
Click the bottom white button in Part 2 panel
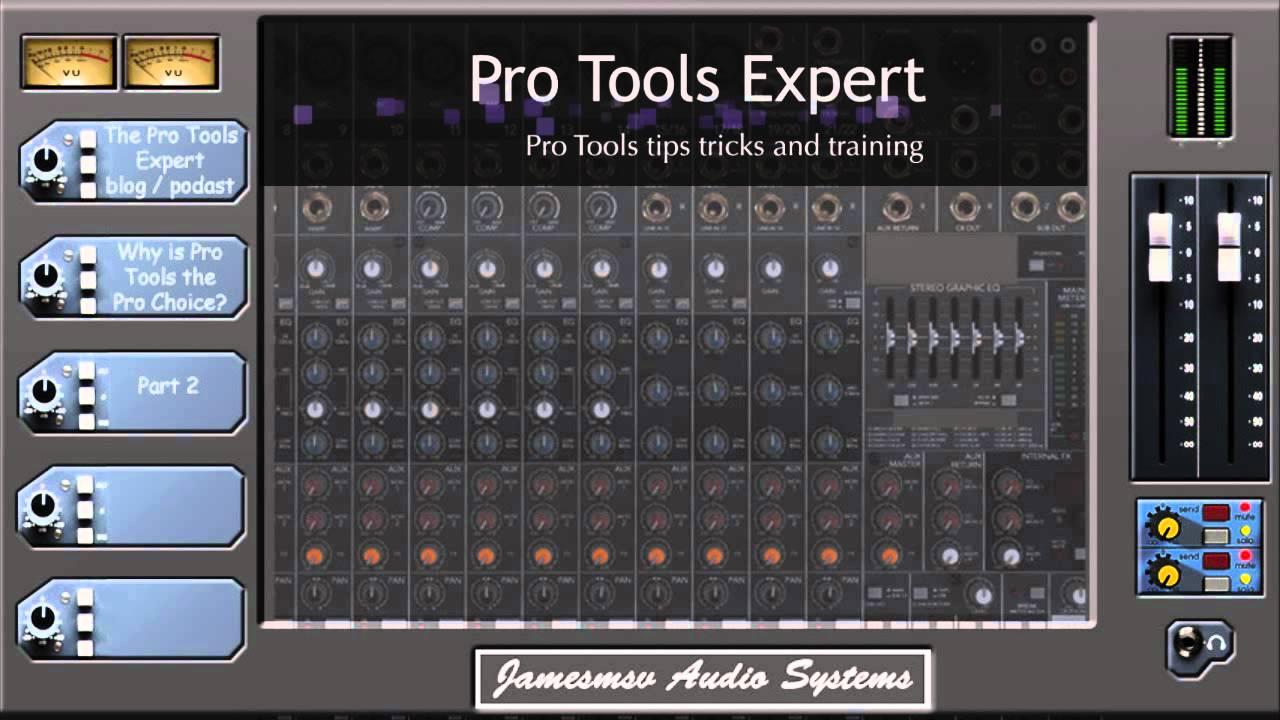pyautogui.click(x=88, y=420)
